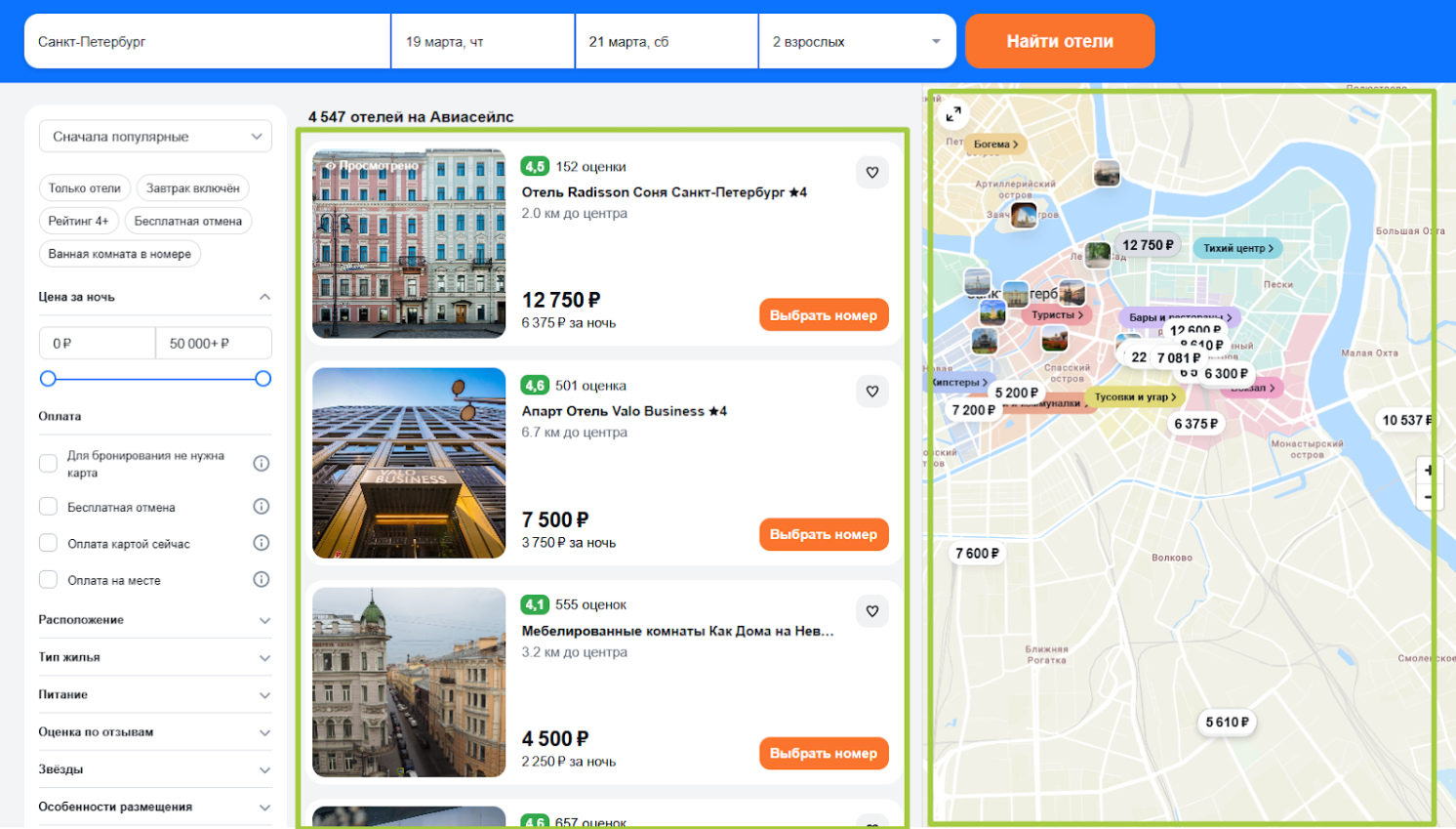Image resolution: width=1456 pixels, height=829 pixels.
Task: Open the Сначала популярные sort dropdown
Action: point(156,137)
